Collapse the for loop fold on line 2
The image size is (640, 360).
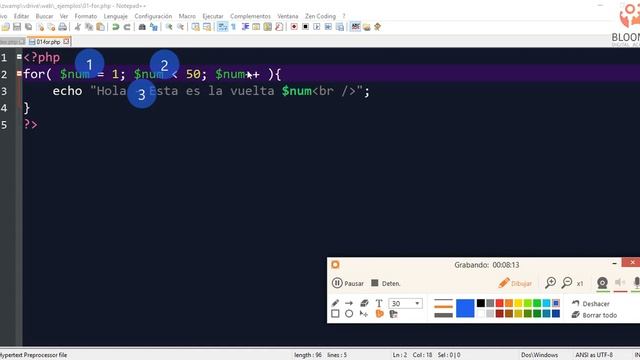pos(19,74)
